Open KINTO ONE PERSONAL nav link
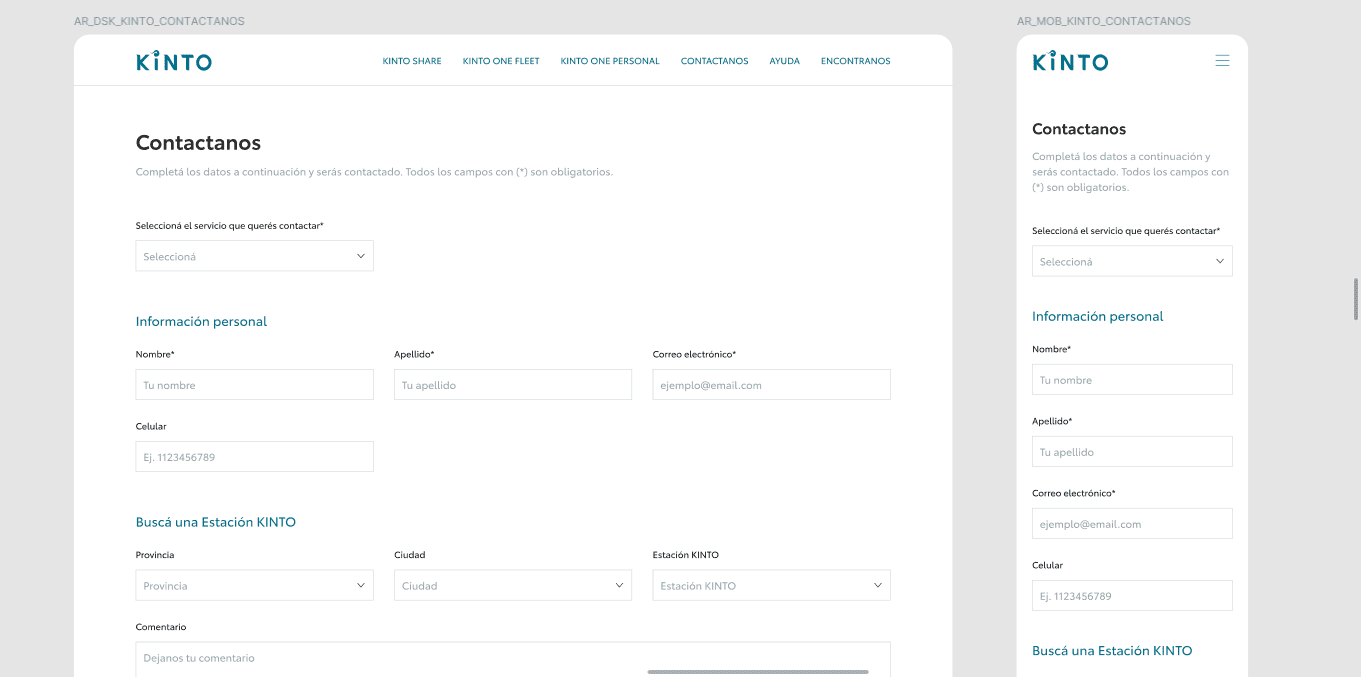1361x677 pixels. pos(610,61)
